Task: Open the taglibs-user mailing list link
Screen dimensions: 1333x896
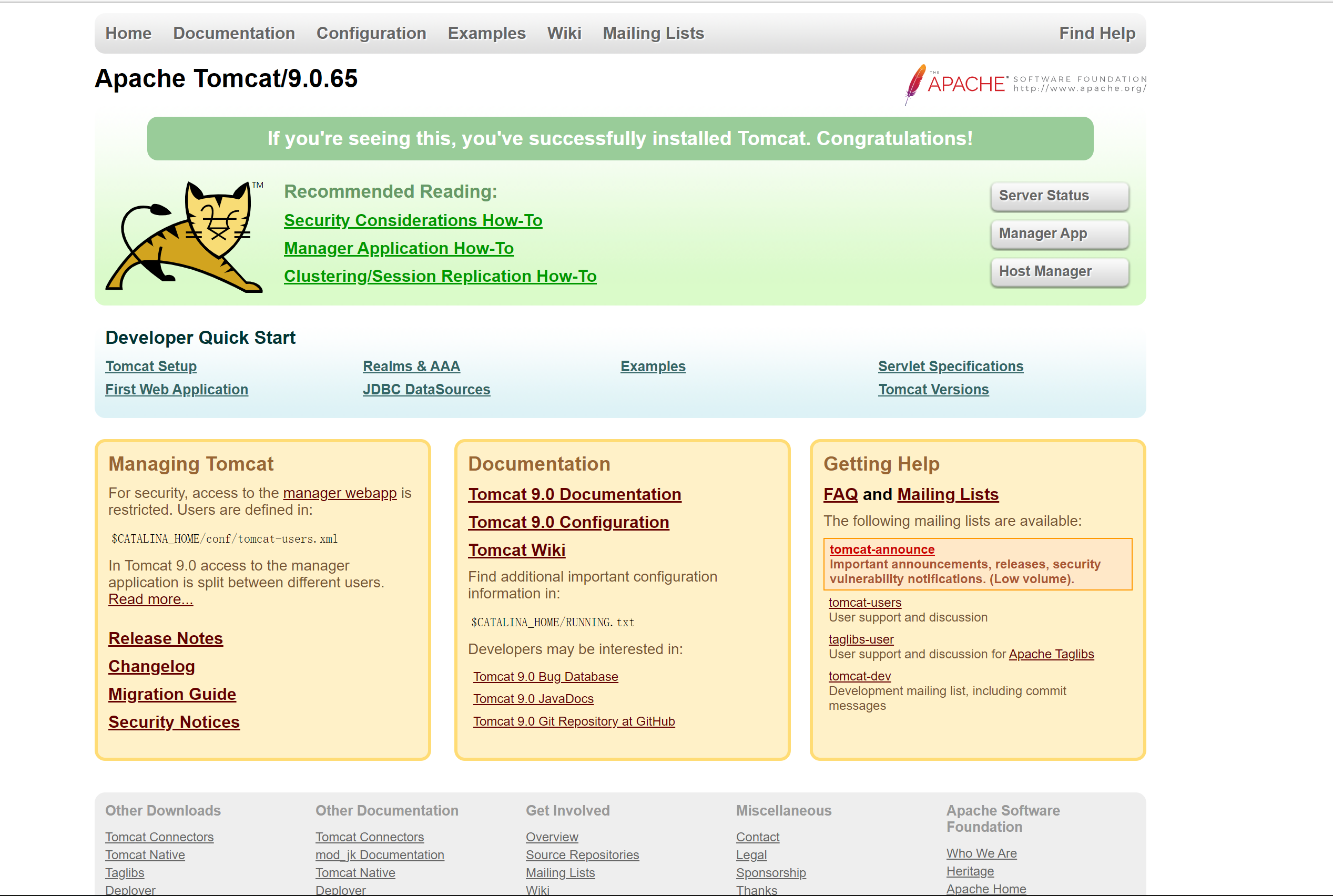Action: click(861, 639)
